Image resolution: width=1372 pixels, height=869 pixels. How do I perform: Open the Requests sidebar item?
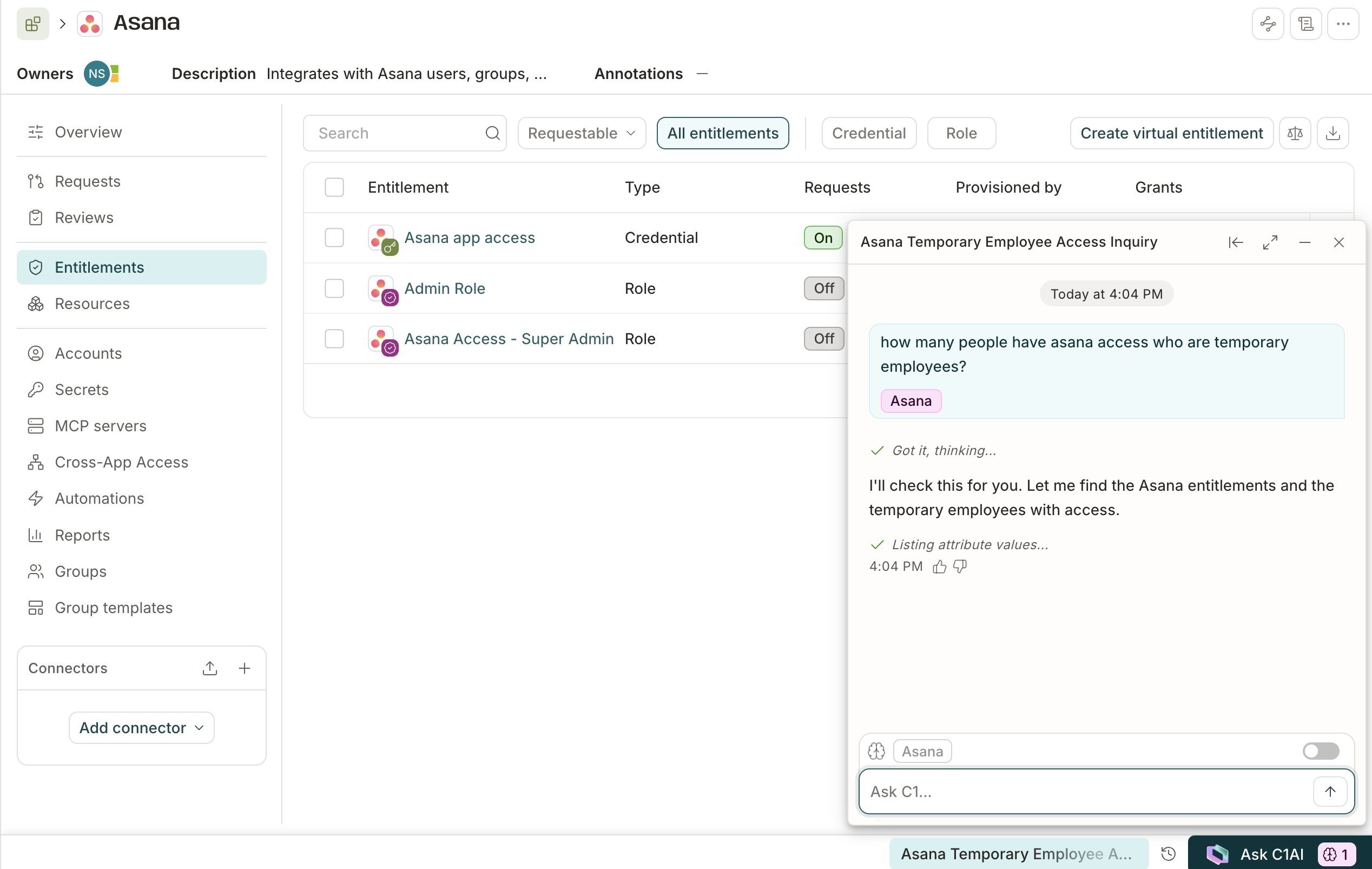(x=141, y=181)
